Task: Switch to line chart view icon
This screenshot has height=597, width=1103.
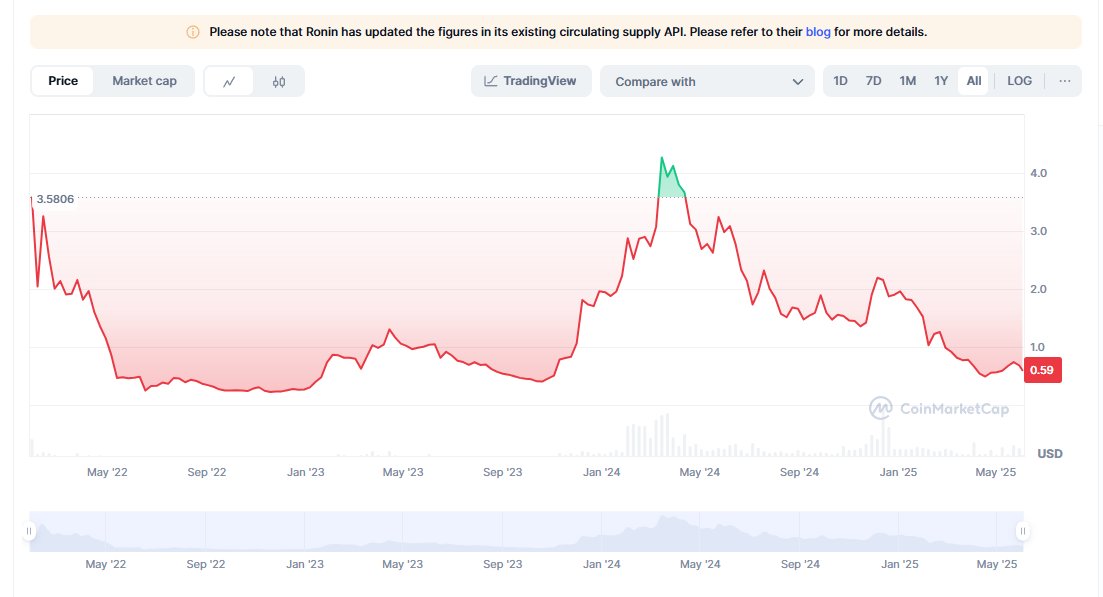Action: (229, 82)
